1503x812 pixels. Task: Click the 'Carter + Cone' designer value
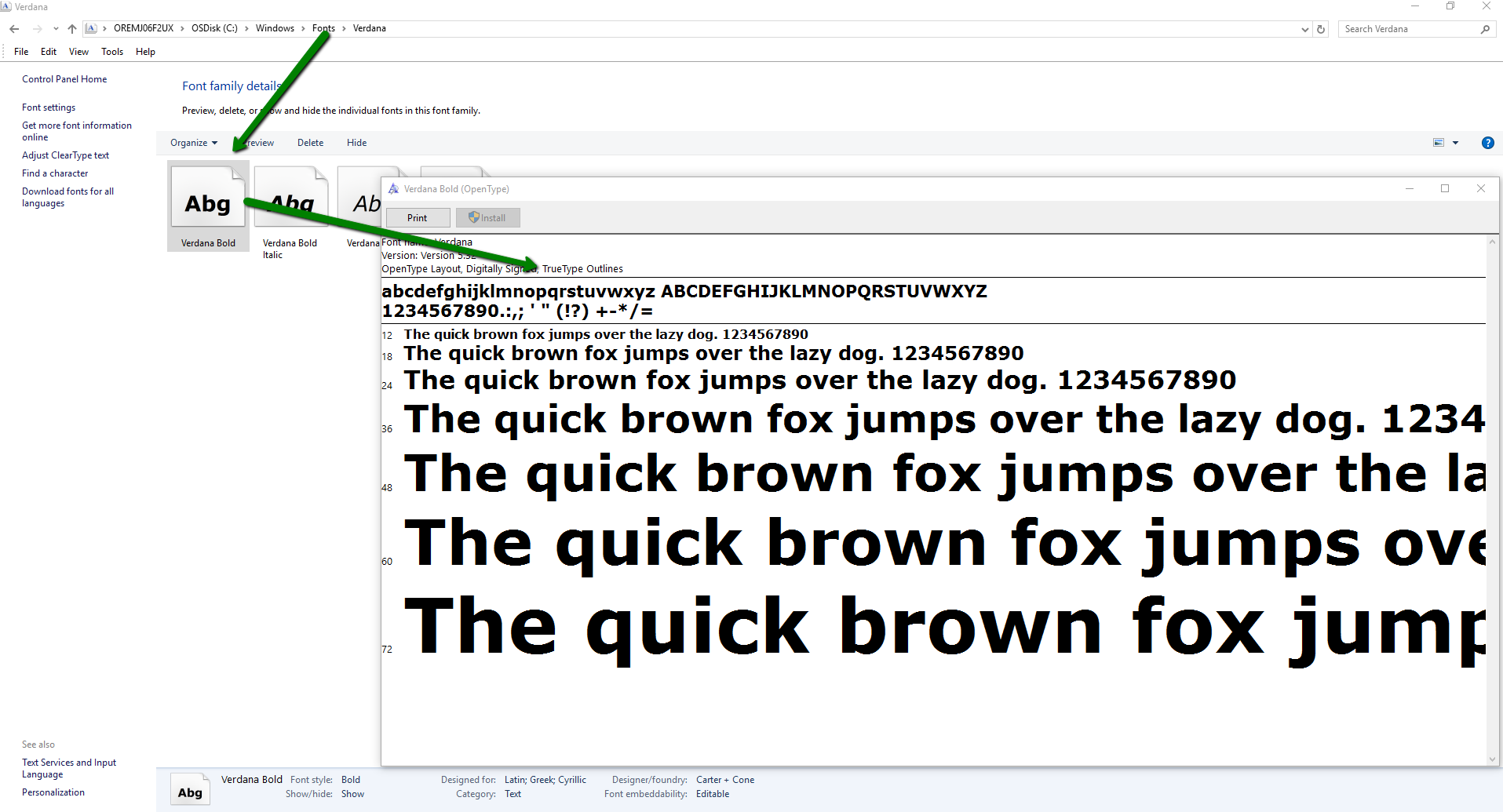click(725, 780)
